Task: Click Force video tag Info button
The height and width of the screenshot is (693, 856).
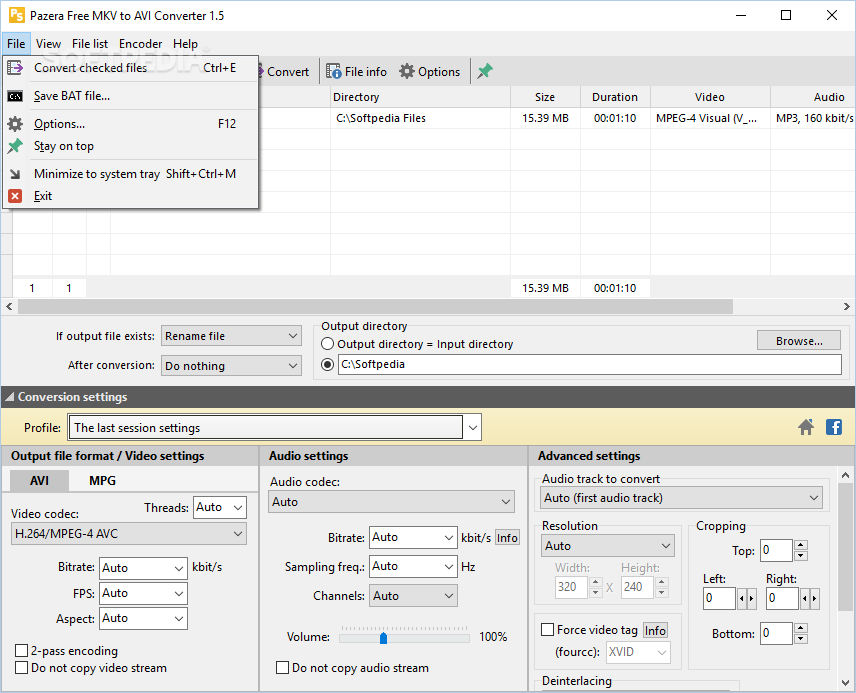Action: [655, 631]
